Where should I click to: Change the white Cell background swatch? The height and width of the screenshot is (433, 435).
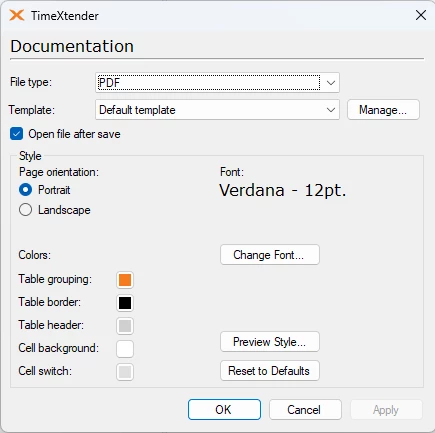click(x=125, y=349)
